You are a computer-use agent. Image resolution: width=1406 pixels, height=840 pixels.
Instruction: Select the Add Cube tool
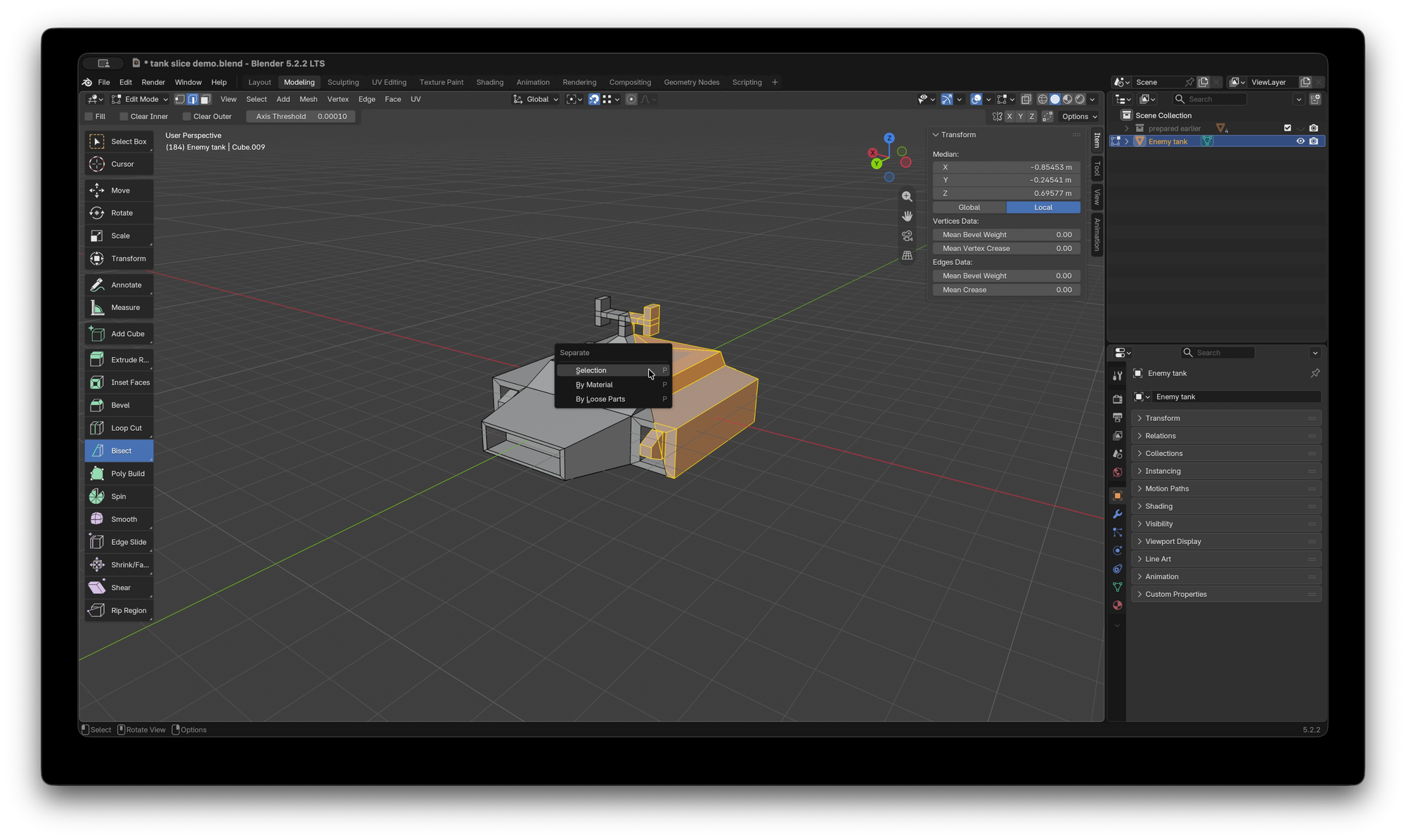[x=119, y=334]
